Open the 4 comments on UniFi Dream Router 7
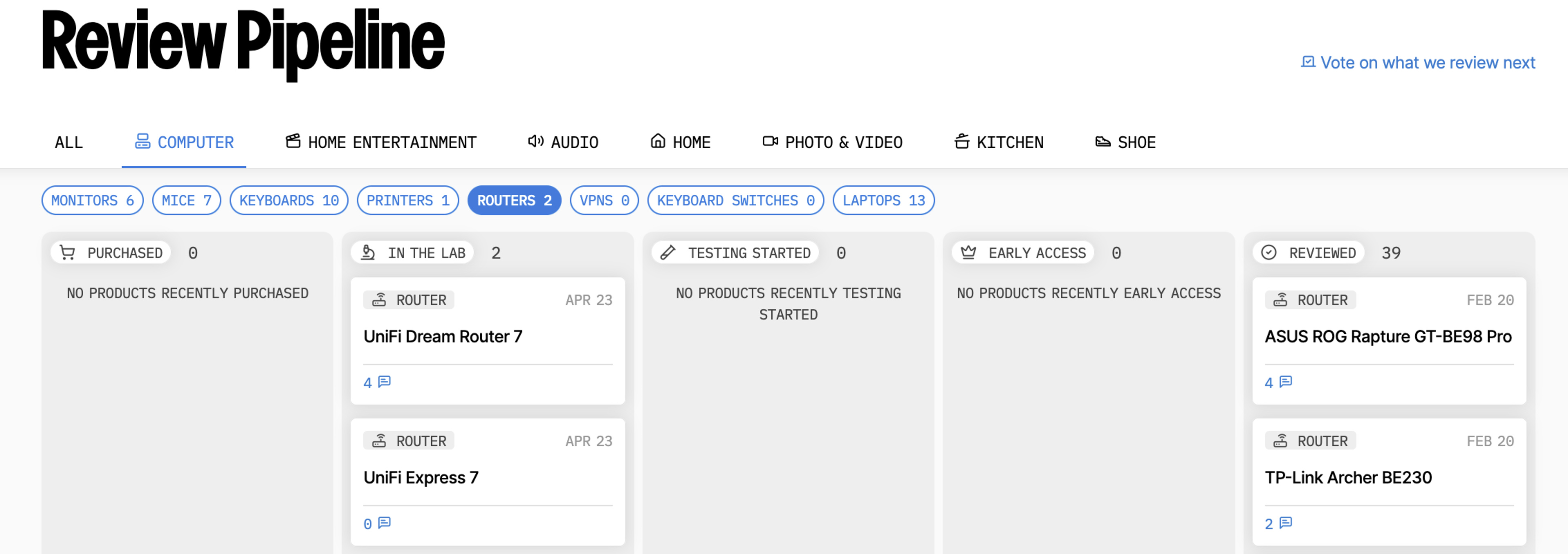The height and width of the screenshot is (554, 1568). pyautogui.click(x=377, y=382)
